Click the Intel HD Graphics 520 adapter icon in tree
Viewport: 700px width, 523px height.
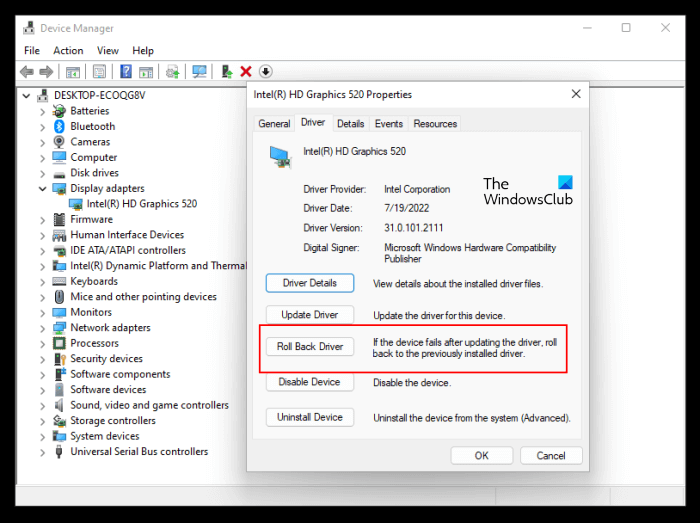76,204
